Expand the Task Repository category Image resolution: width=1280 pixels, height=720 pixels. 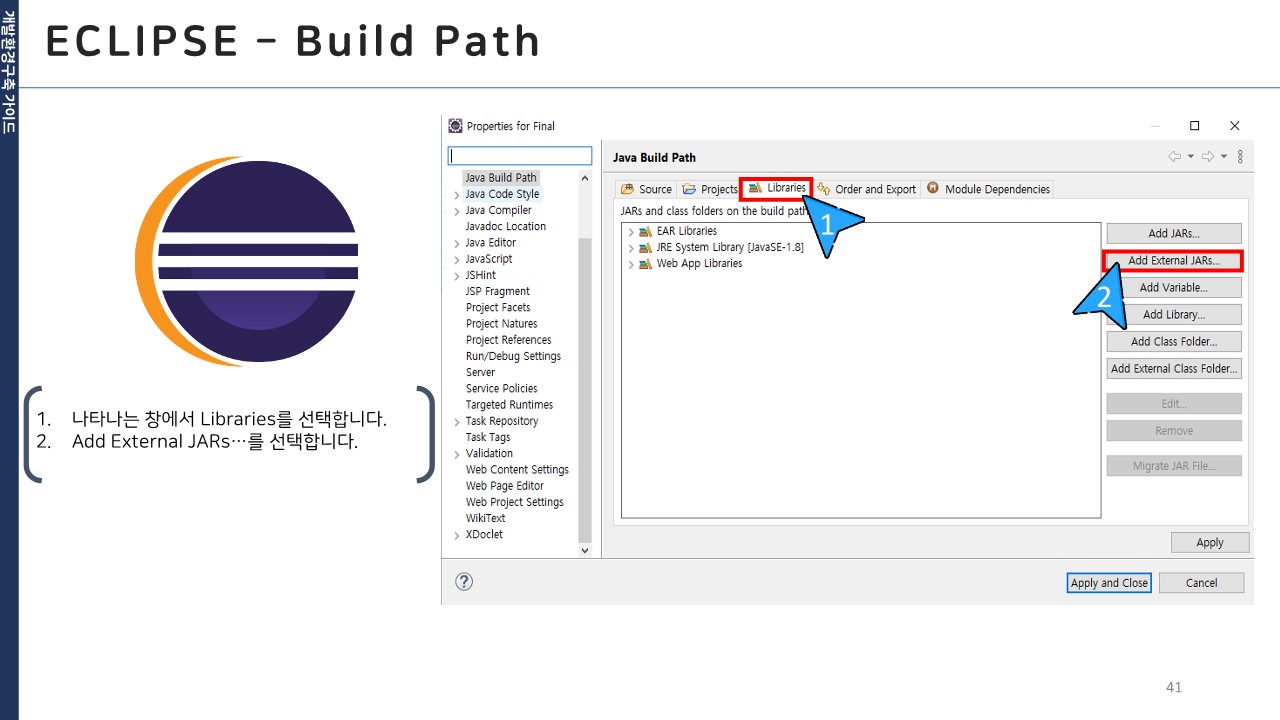pos(457,422)
